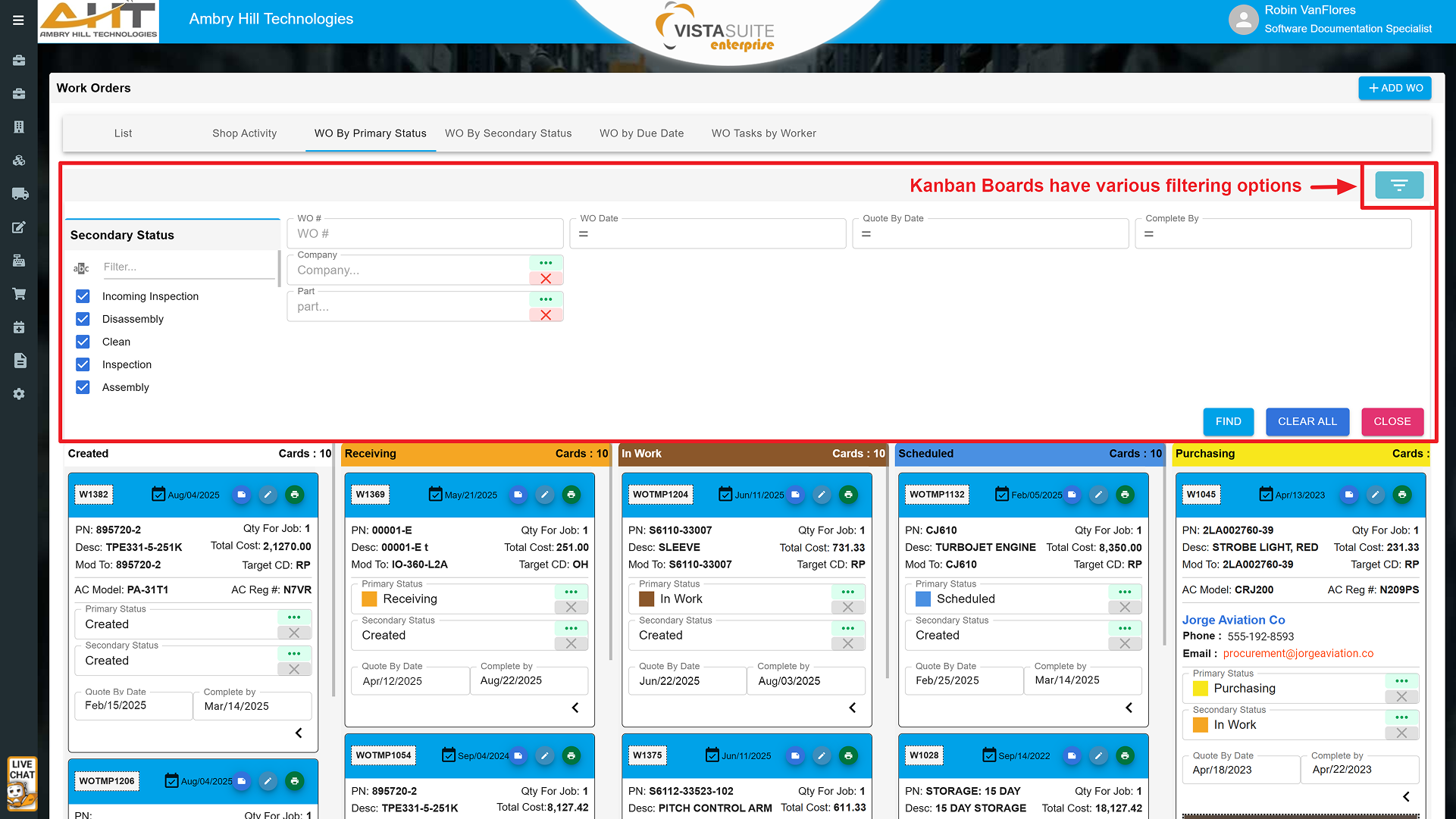Expand W1382 card with chevron arrow
Screen dimensions: 1456x819
point(299,733)
